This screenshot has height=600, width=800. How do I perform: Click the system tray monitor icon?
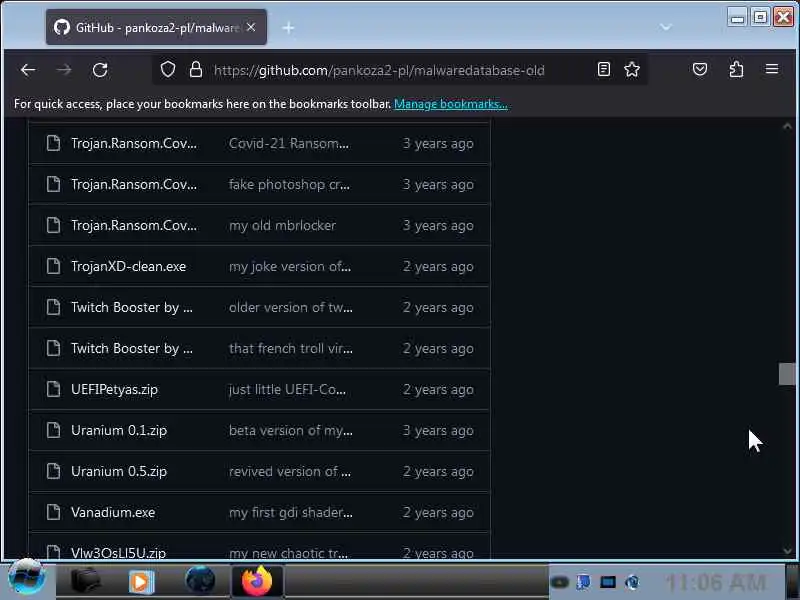[608, 582]
